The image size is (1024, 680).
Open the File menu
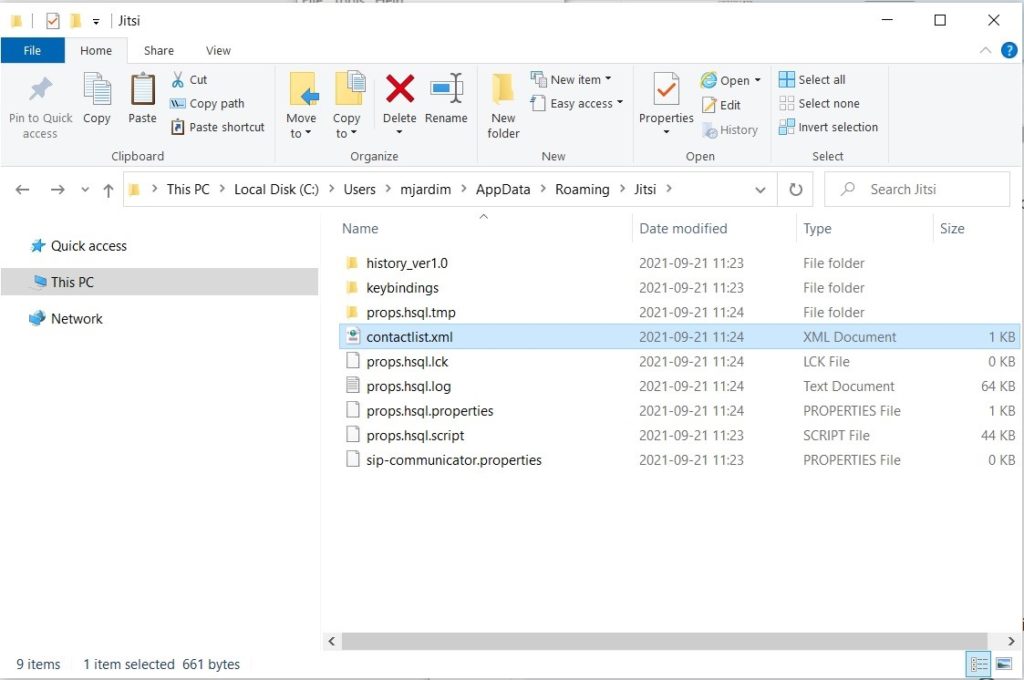click(33, 49)
